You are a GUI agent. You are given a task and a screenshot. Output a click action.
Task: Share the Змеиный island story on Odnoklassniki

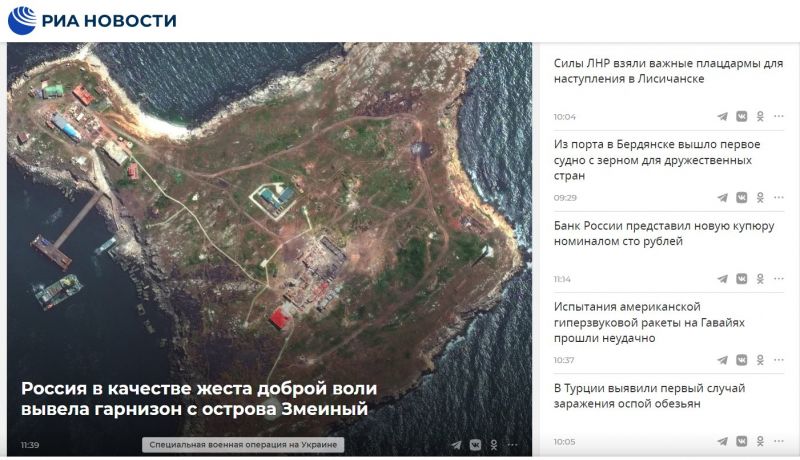(x=494, y=445)
